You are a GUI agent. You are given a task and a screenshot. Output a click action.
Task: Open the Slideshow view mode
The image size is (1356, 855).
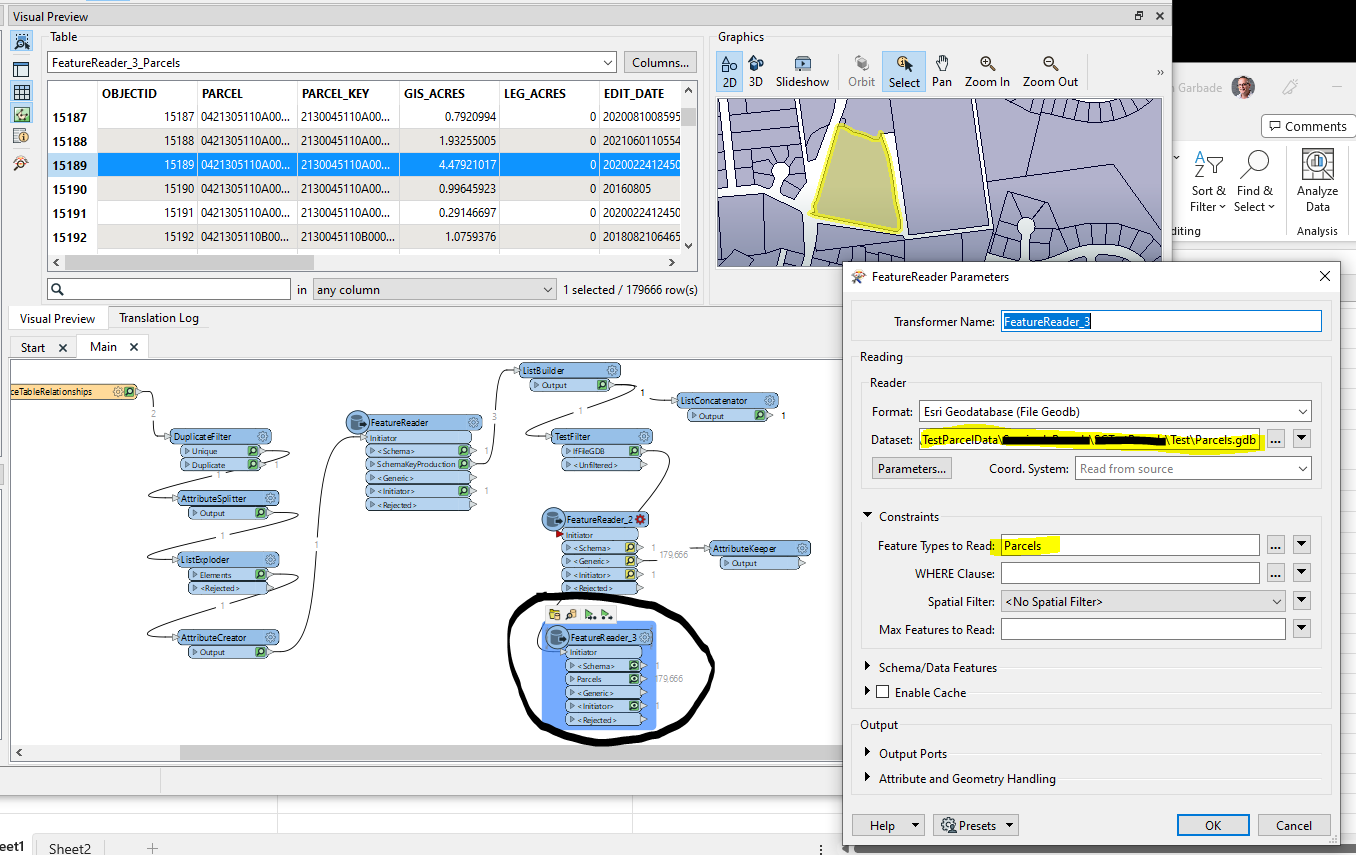802,71
